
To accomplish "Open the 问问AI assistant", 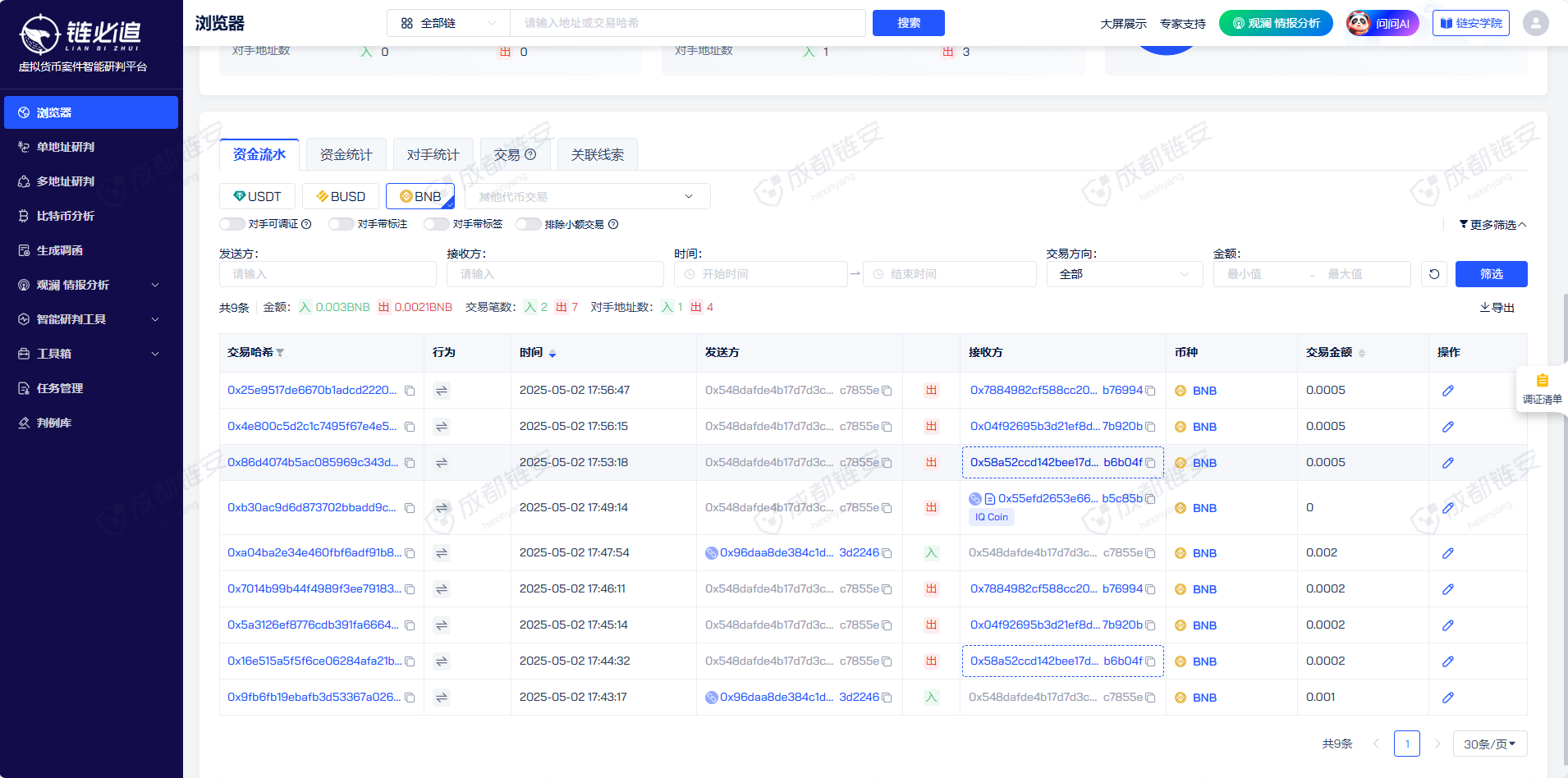I will [x=1382, y=23].
